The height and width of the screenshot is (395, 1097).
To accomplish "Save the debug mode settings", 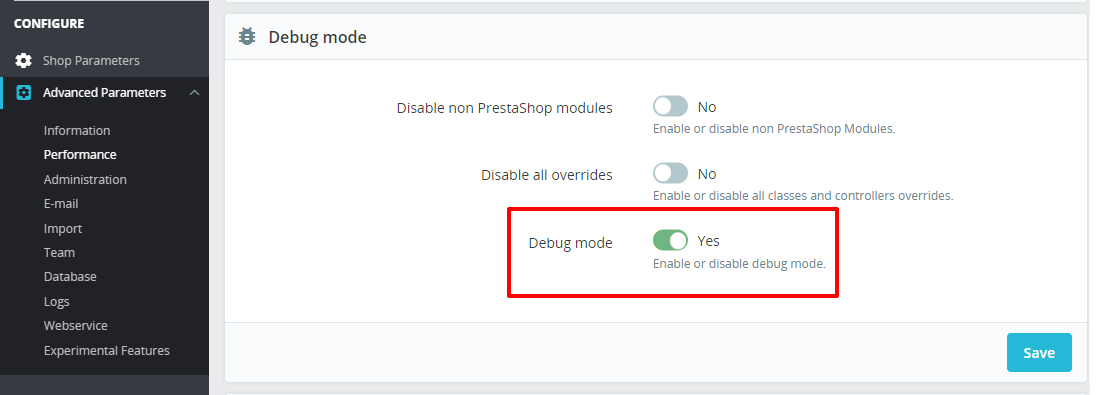I will point(1039,352).
